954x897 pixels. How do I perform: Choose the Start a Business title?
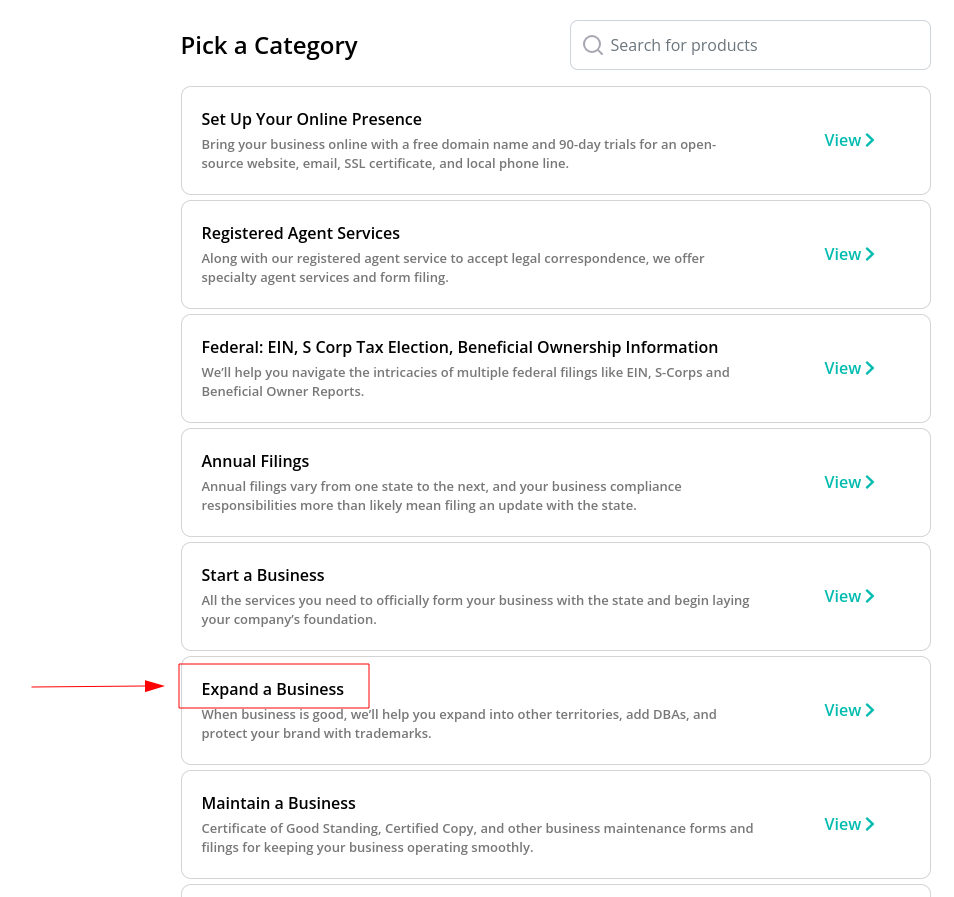click(263, 575)
